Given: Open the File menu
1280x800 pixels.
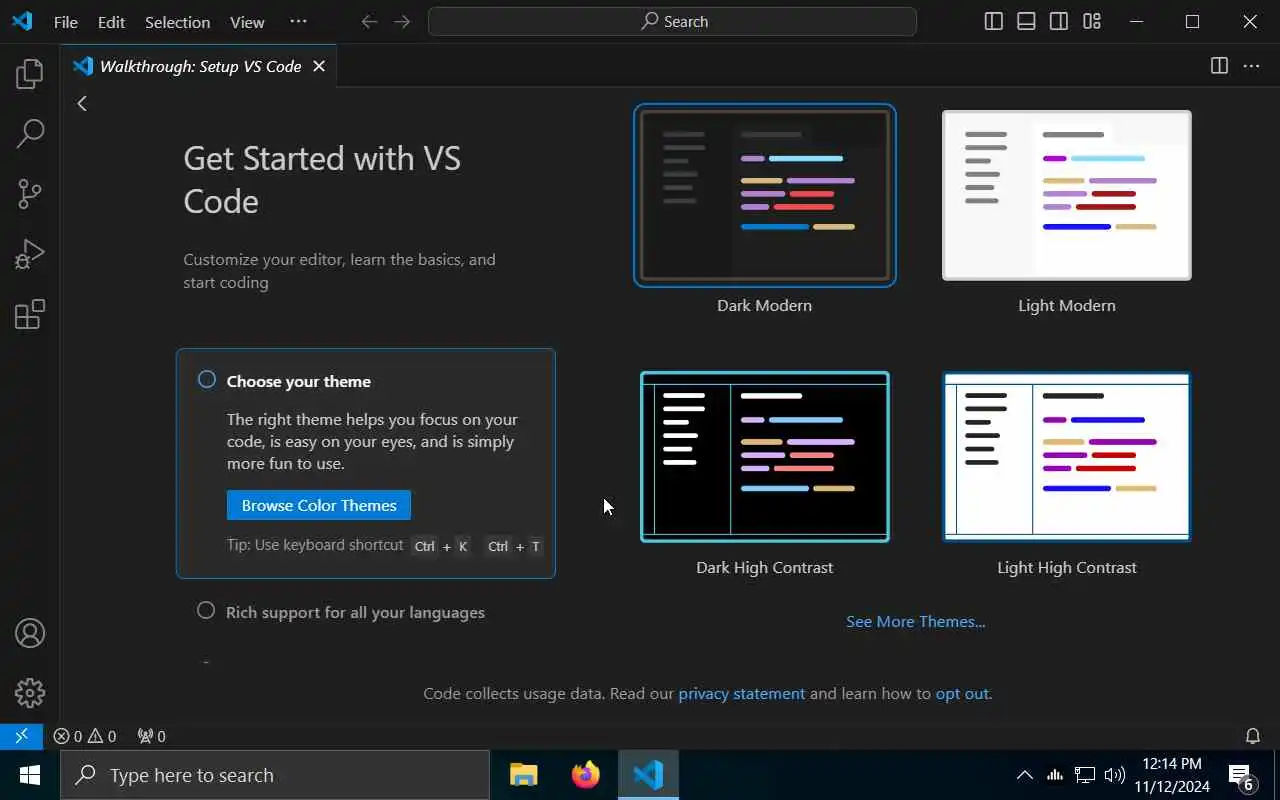Looking at the screenshot, I should (66, 21).
